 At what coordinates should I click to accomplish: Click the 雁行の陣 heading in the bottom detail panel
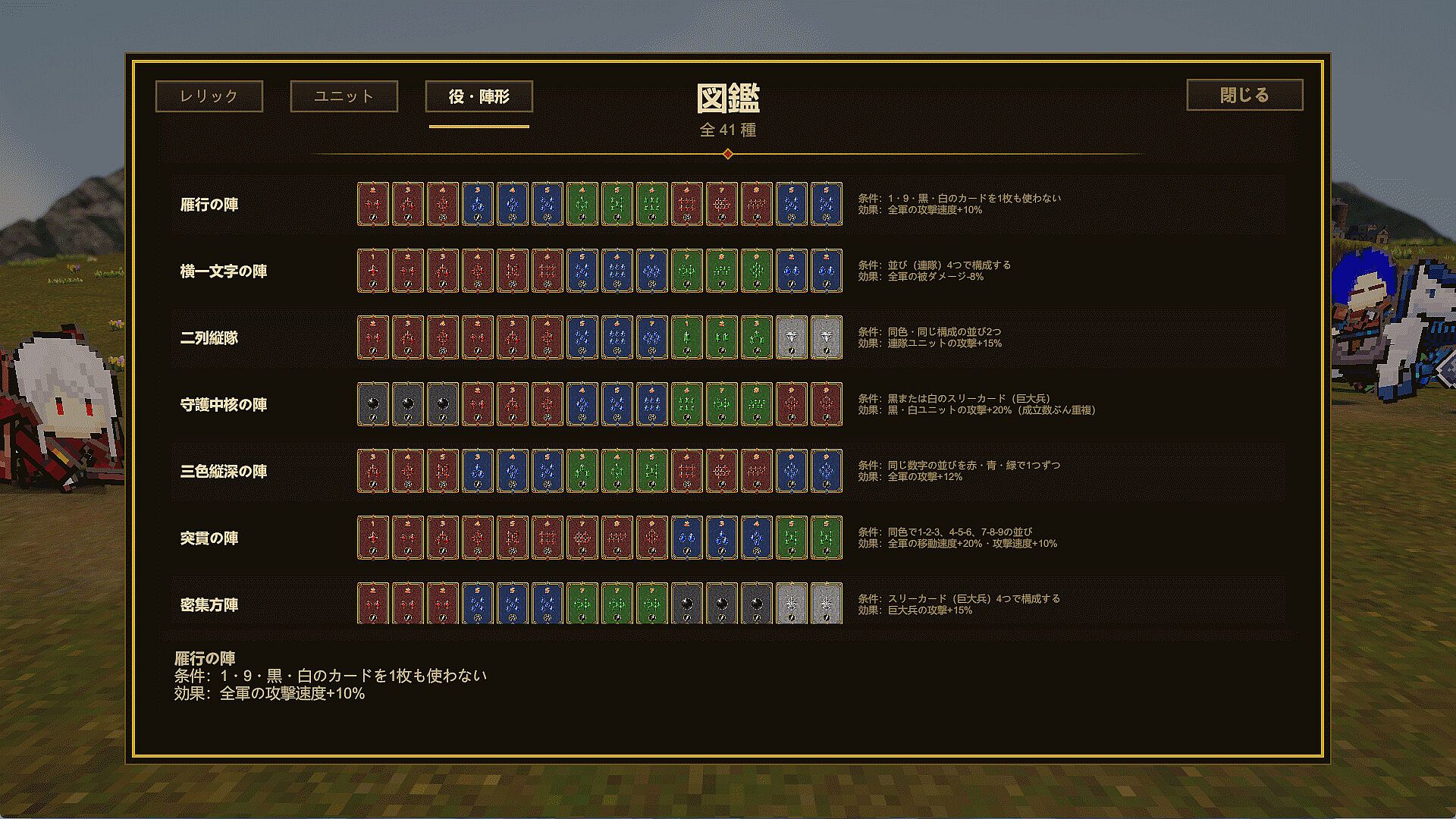[205, 658]
